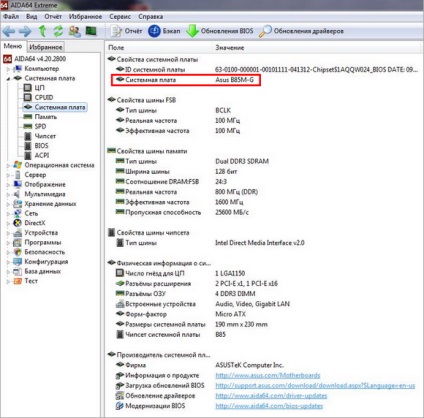Click Обновления драйверов toolbar button

[301, 31]
